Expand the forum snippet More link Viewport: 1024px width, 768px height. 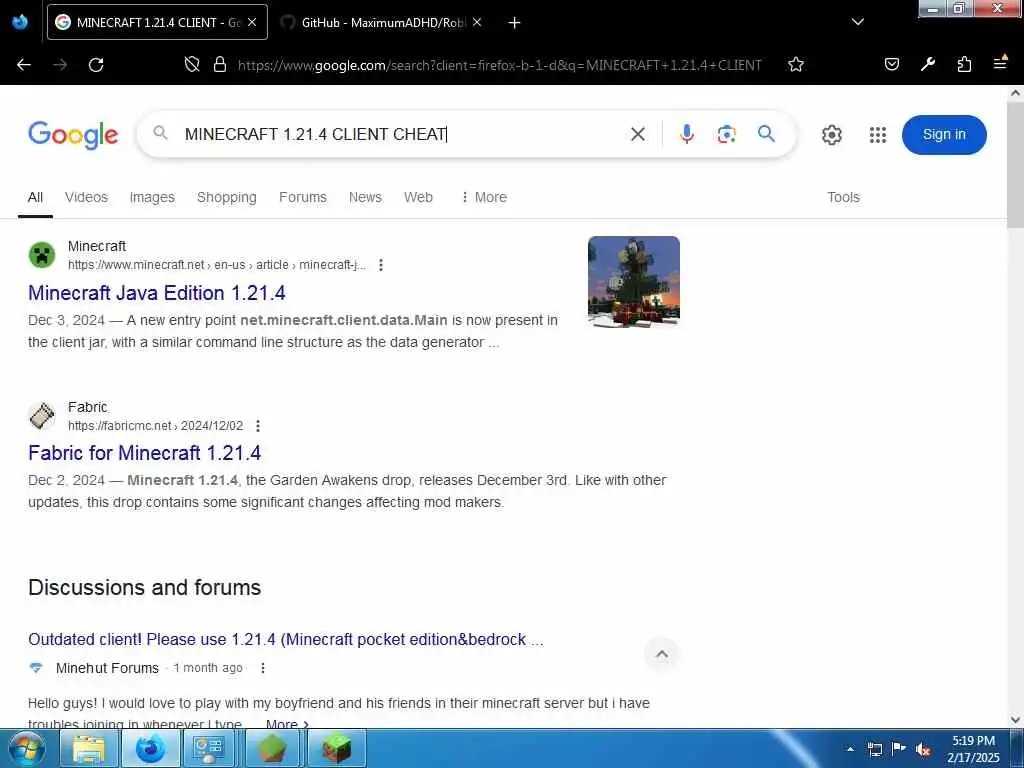point(287,724)
